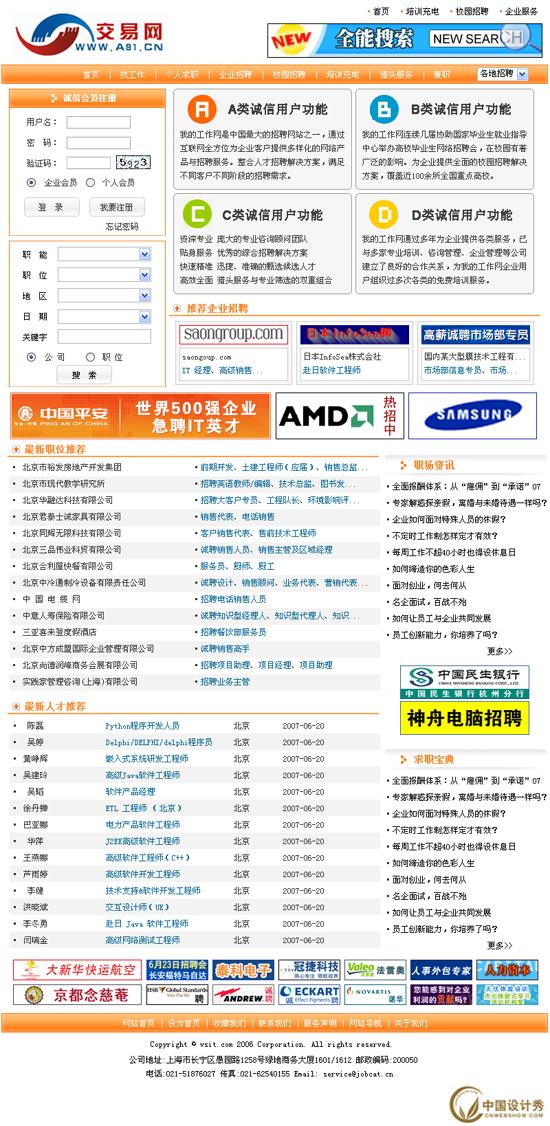
Task: Click the AMD 热招中 banner
Action: tap(340, 416)
